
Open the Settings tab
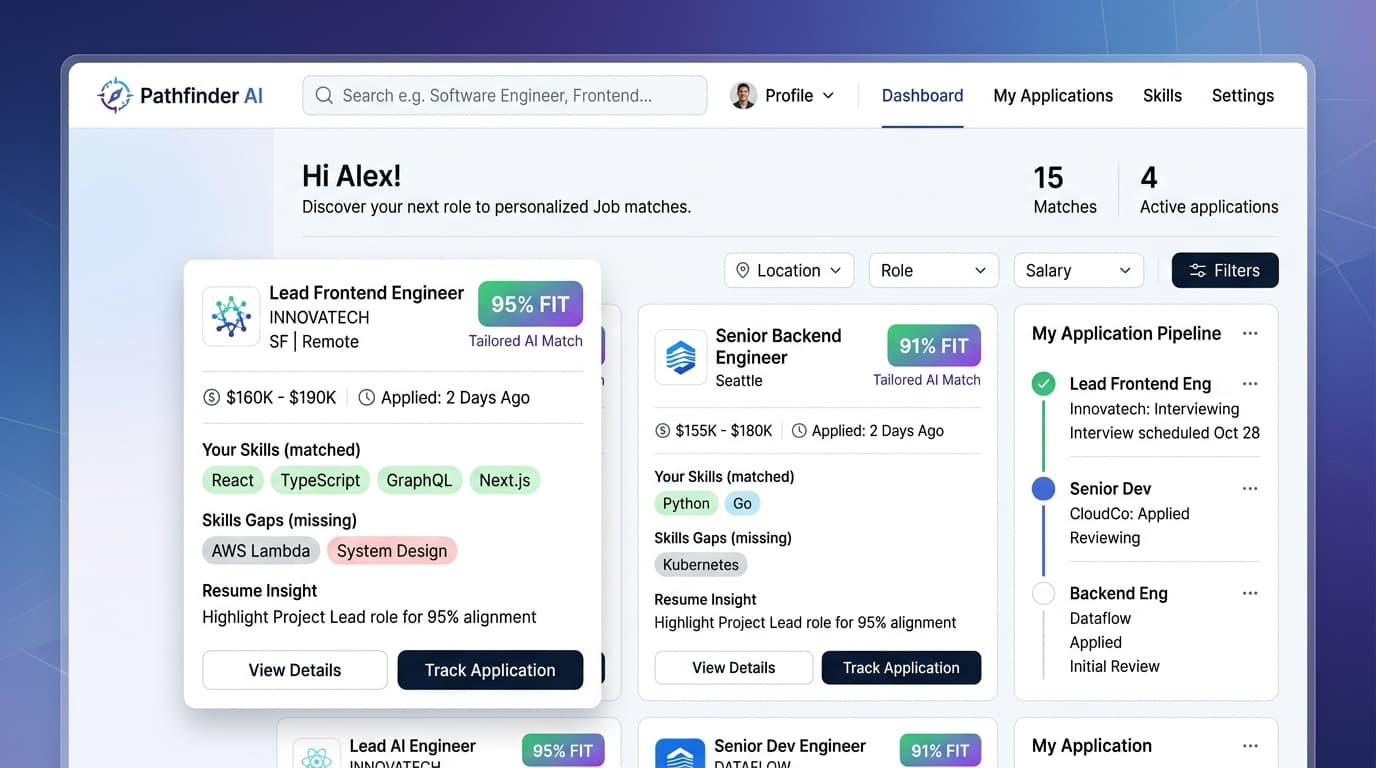point(1243,96)
